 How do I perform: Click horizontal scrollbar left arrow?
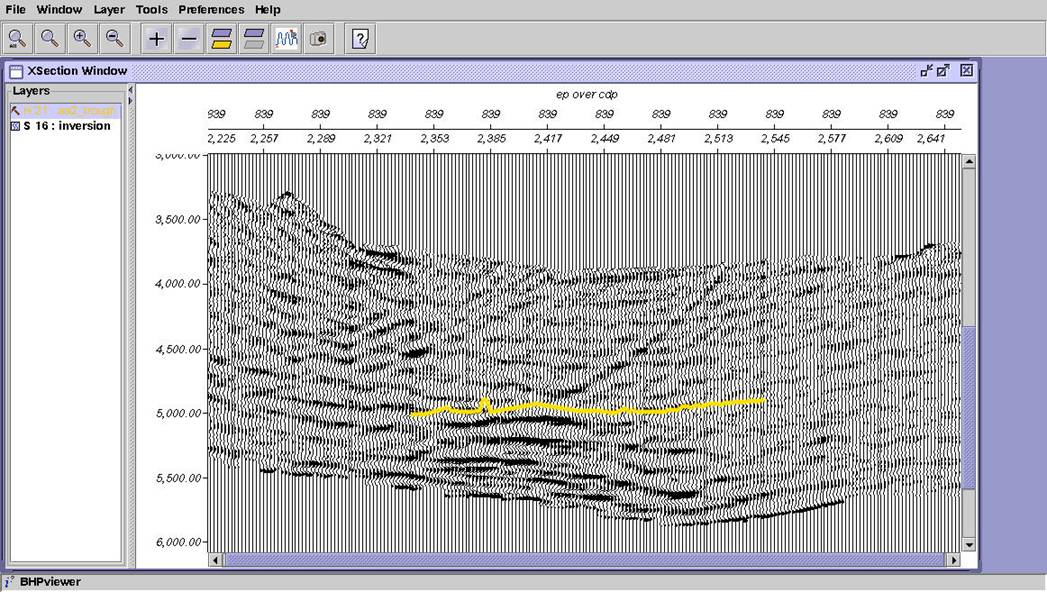click(215, 560)
